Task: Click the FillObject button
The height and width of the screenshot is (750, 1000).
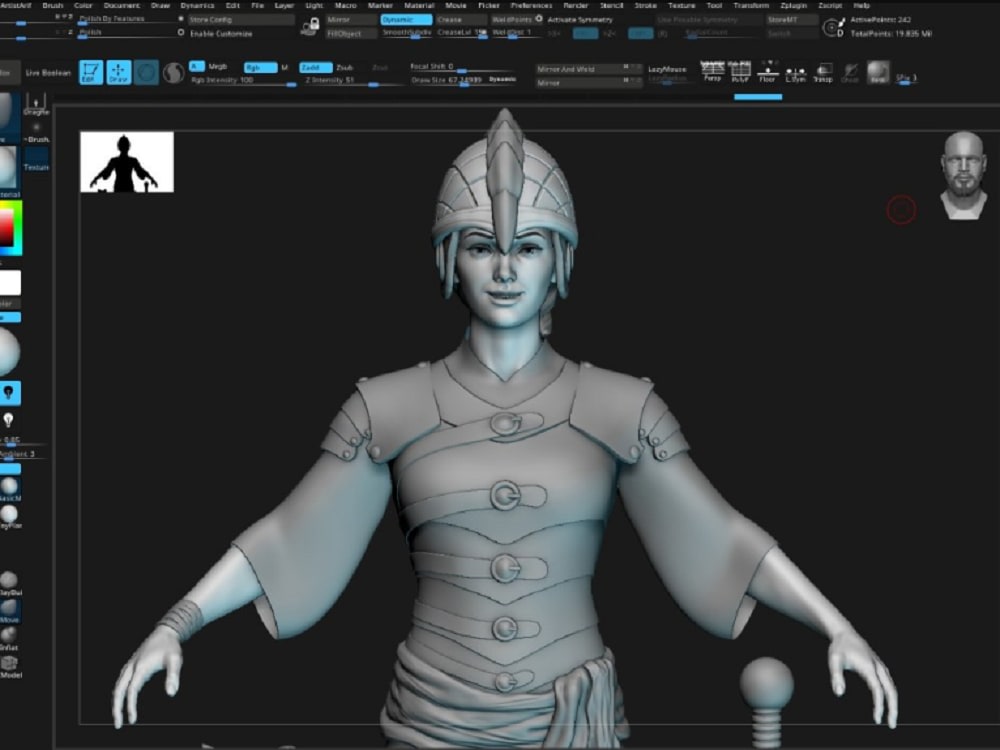Action: click(351, 33)
